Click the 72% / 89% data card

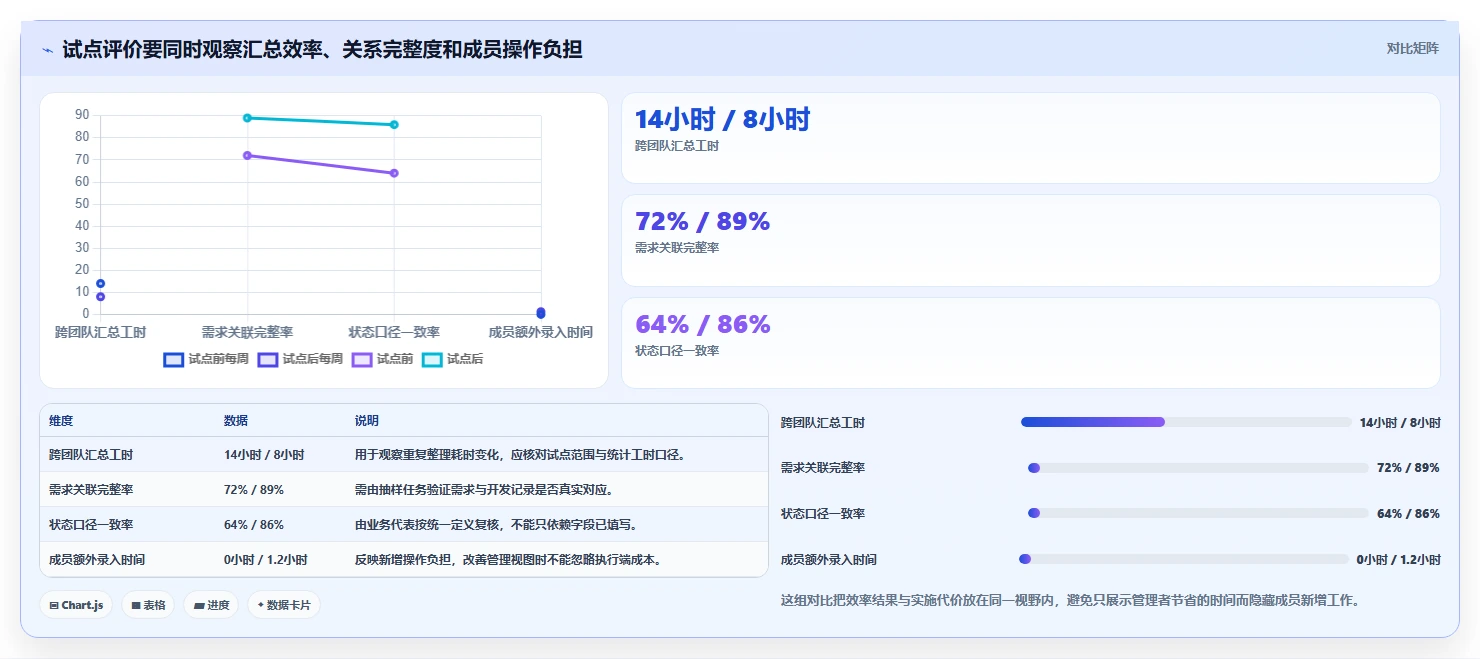pos(1031,241)
